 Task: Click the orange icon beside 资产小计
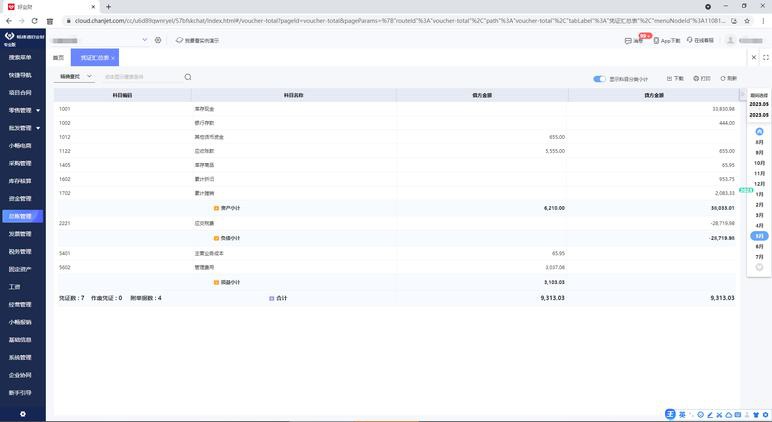point(216,208)
